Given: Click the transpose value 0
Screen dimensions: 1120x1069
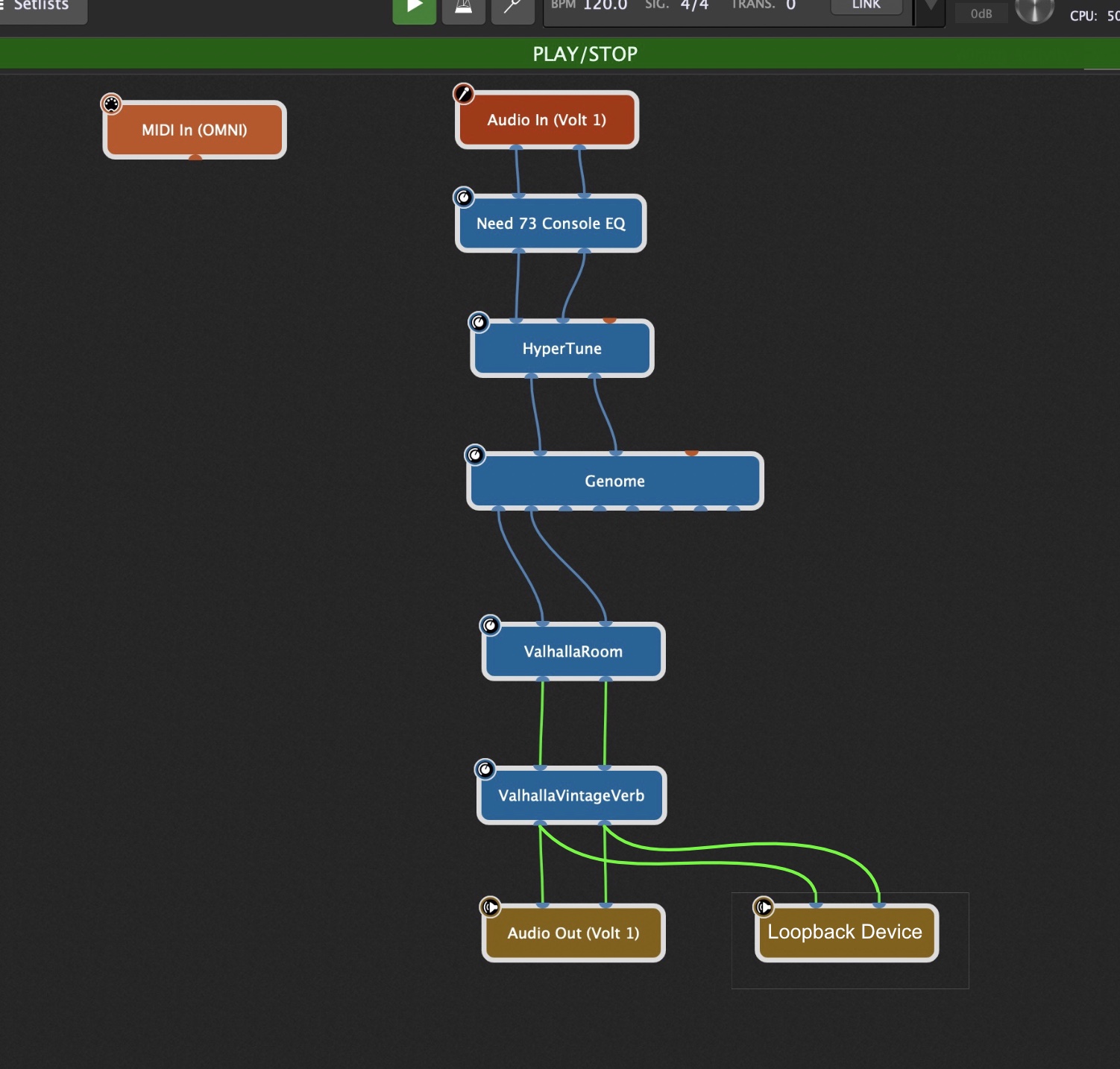Looking at the screenshot, I should (790, 6).
